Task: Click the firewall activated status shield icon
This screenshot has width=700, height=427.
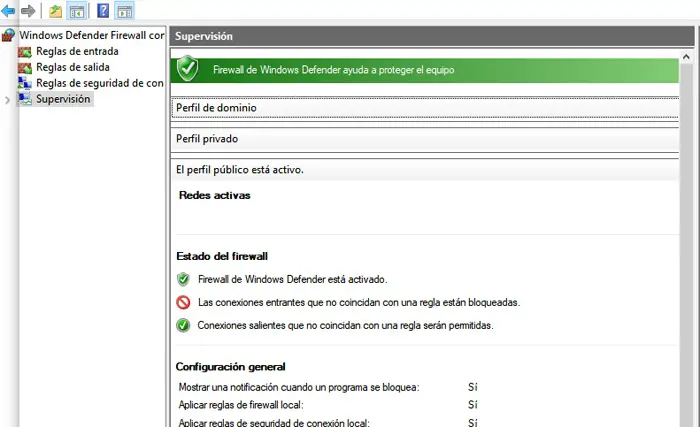Action: [183, 279]
